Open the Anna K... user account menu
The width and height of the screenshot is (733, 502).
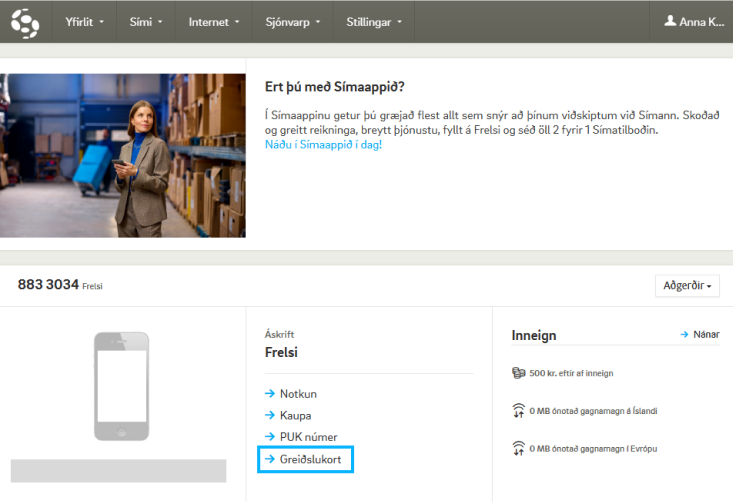coord(694,22)
